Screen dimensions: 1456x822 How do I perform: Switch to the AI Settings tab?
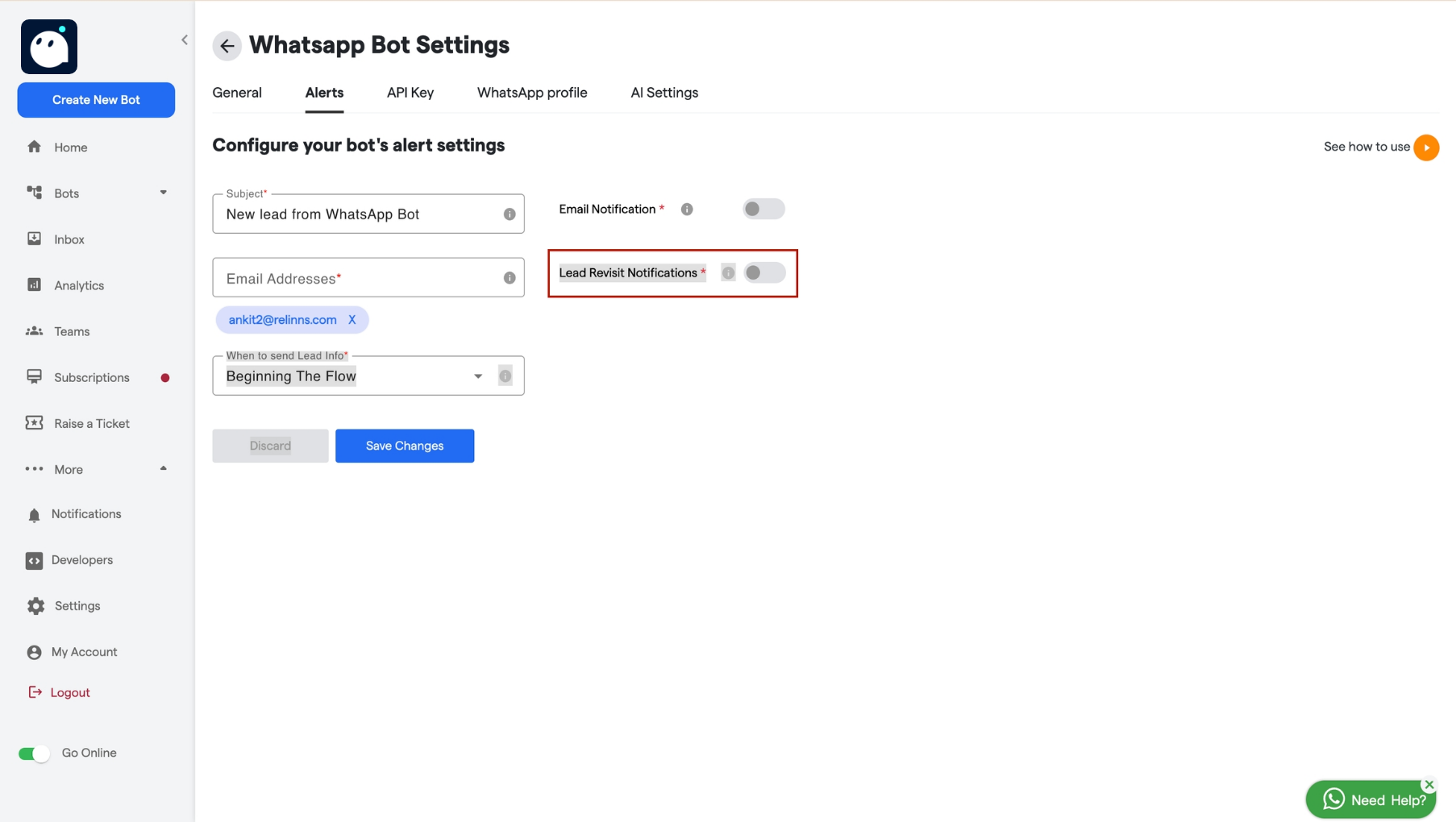664,93
